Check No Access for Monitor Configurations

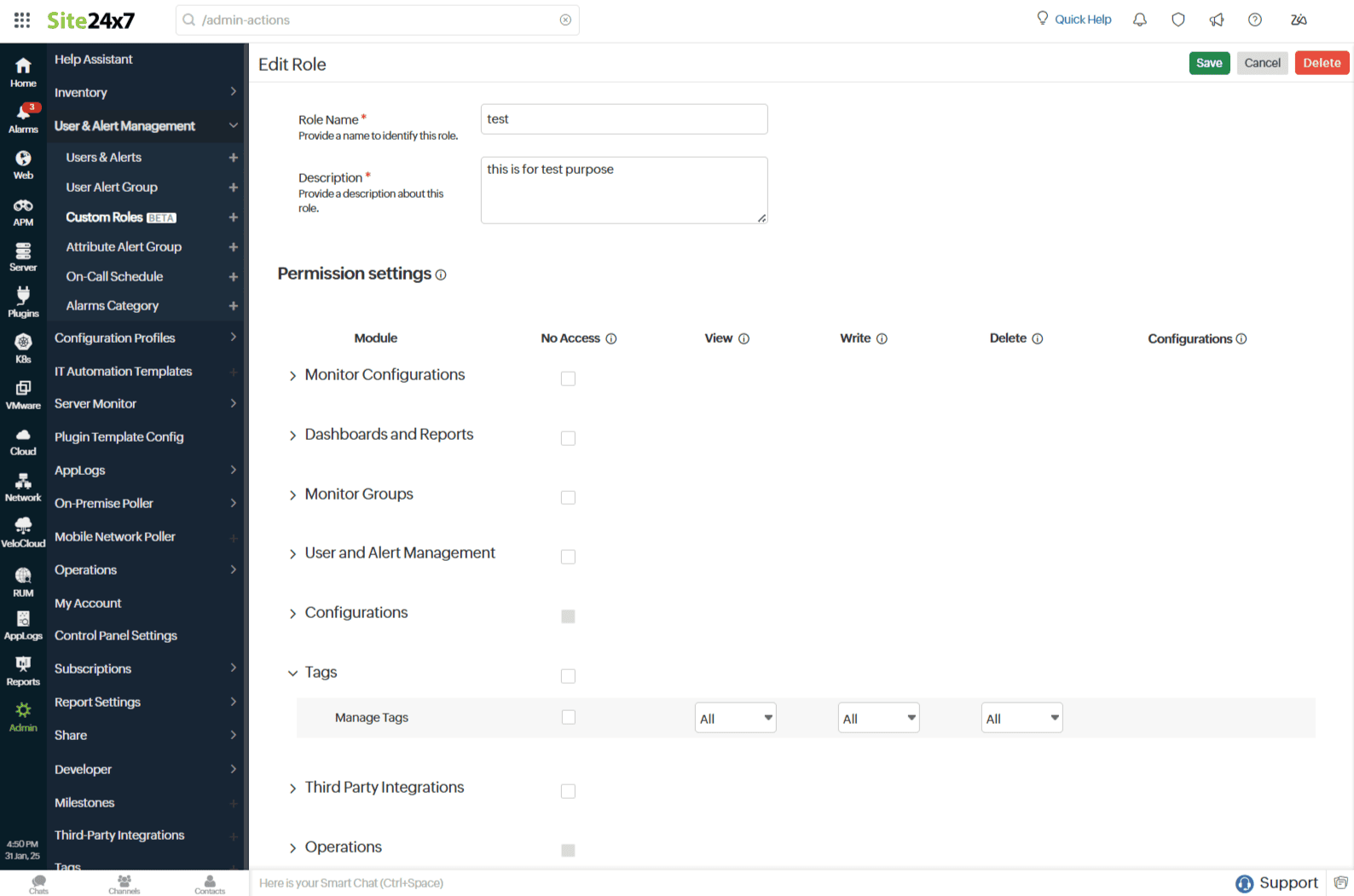click(568, 379)
